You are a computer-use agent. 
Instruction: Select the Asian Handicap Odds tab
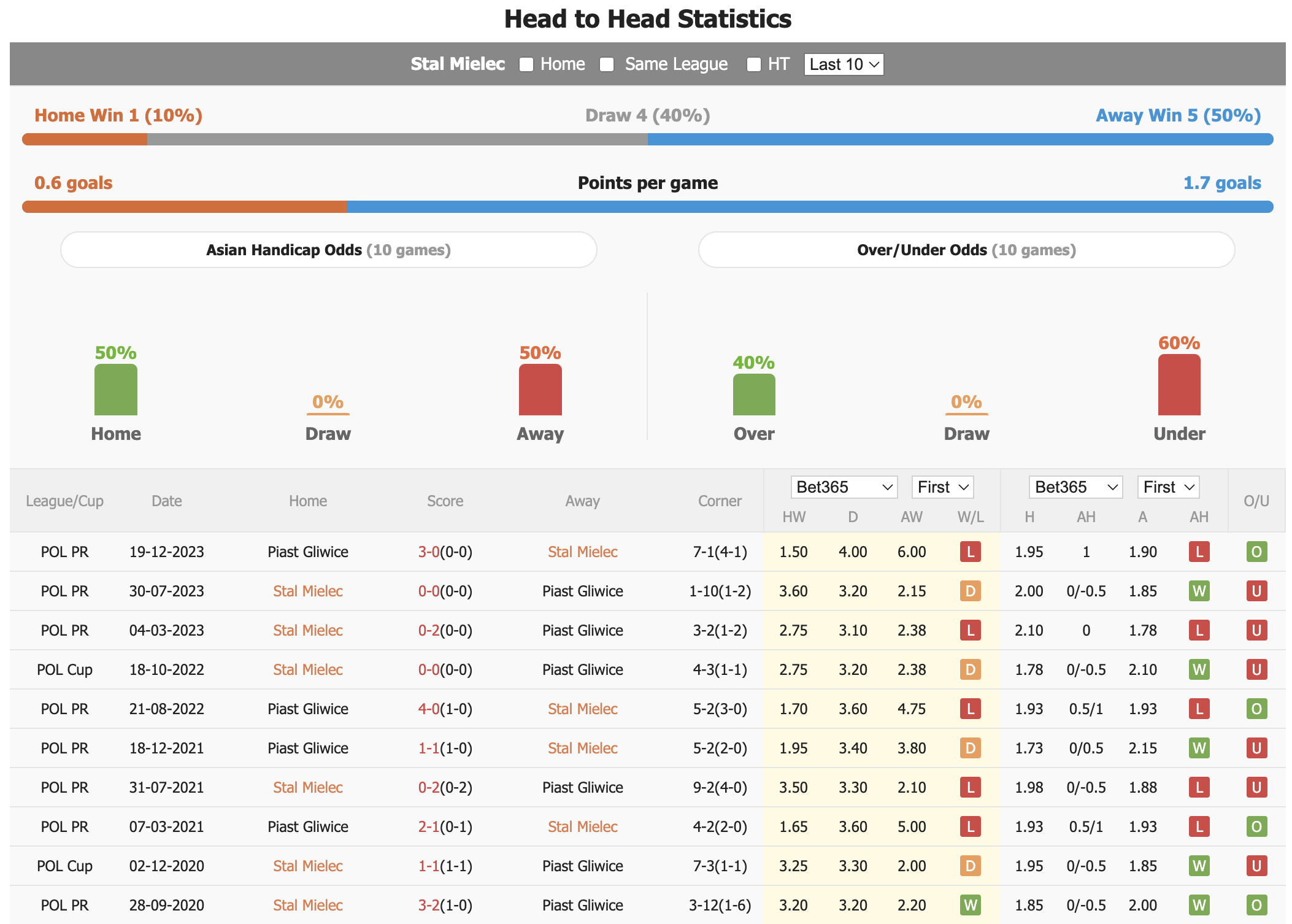point(328,250)
